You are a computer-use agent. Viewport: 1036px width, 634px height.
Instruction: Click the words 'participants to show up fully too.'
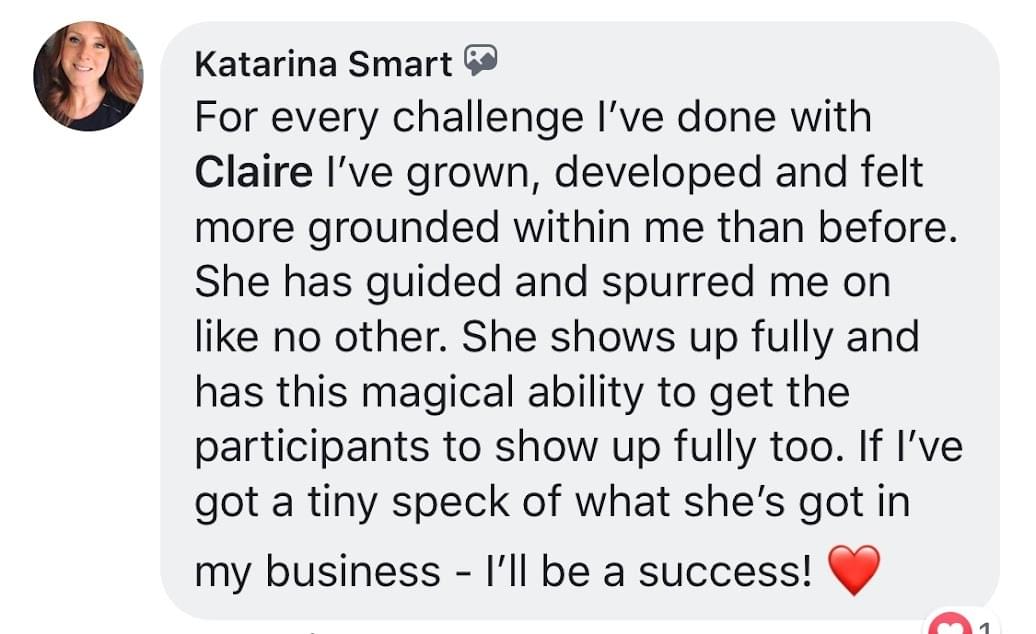point(520,448)
